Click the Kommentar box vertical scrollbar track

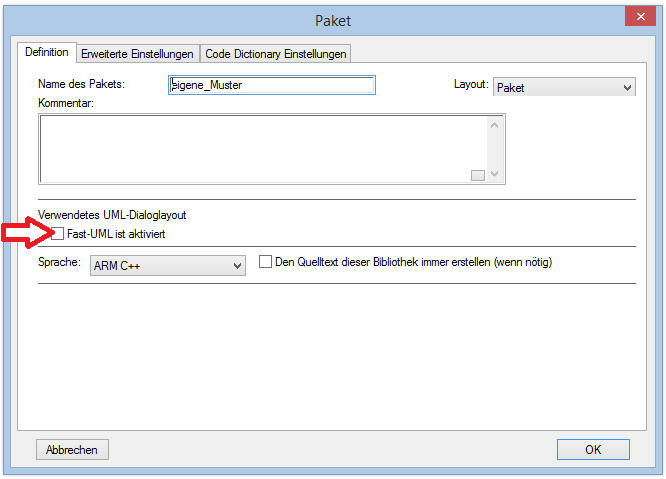pos(494,148)
